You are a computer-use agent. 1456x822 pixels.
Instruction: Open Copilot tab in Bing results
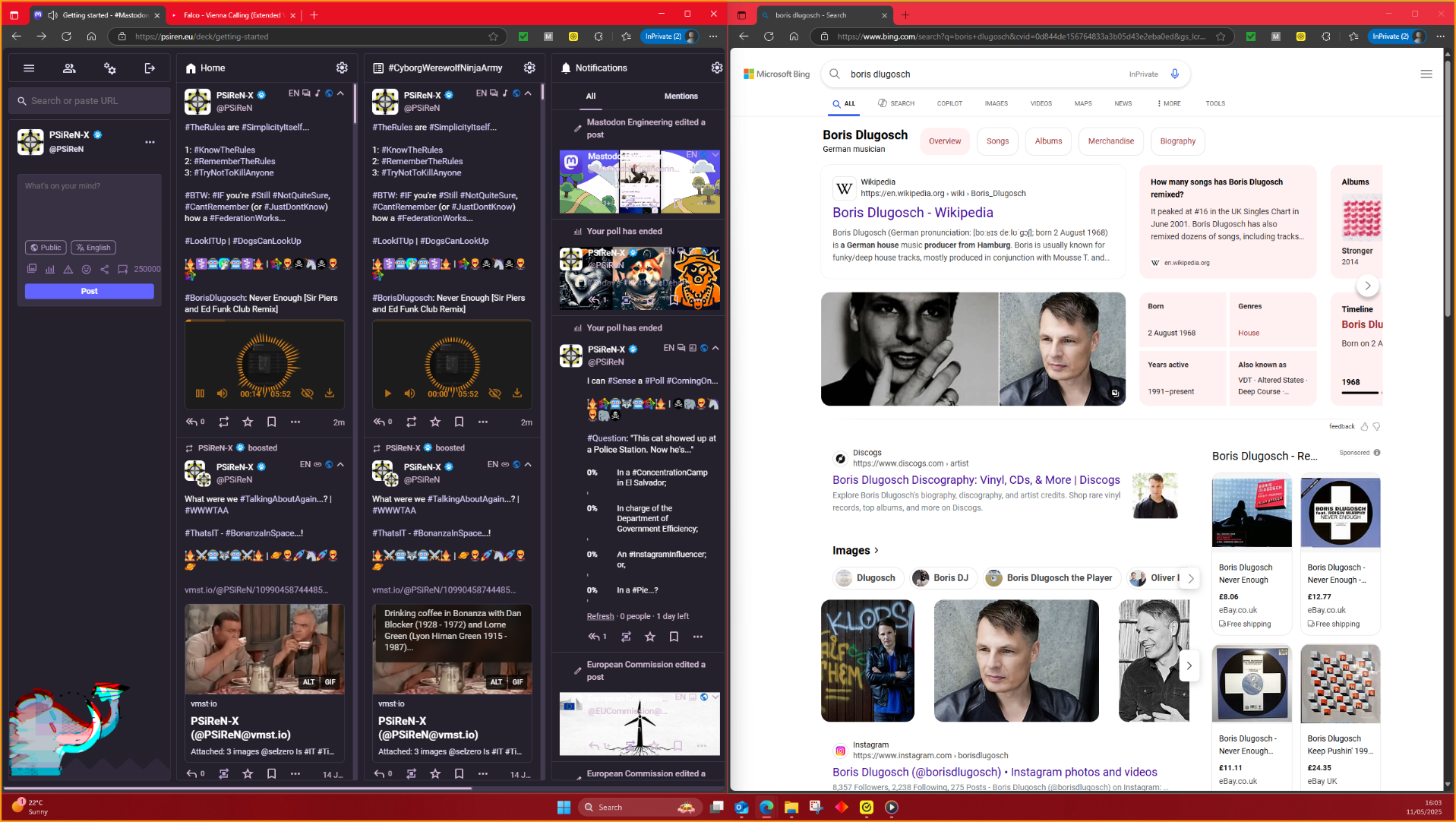(x=949, y=103)
